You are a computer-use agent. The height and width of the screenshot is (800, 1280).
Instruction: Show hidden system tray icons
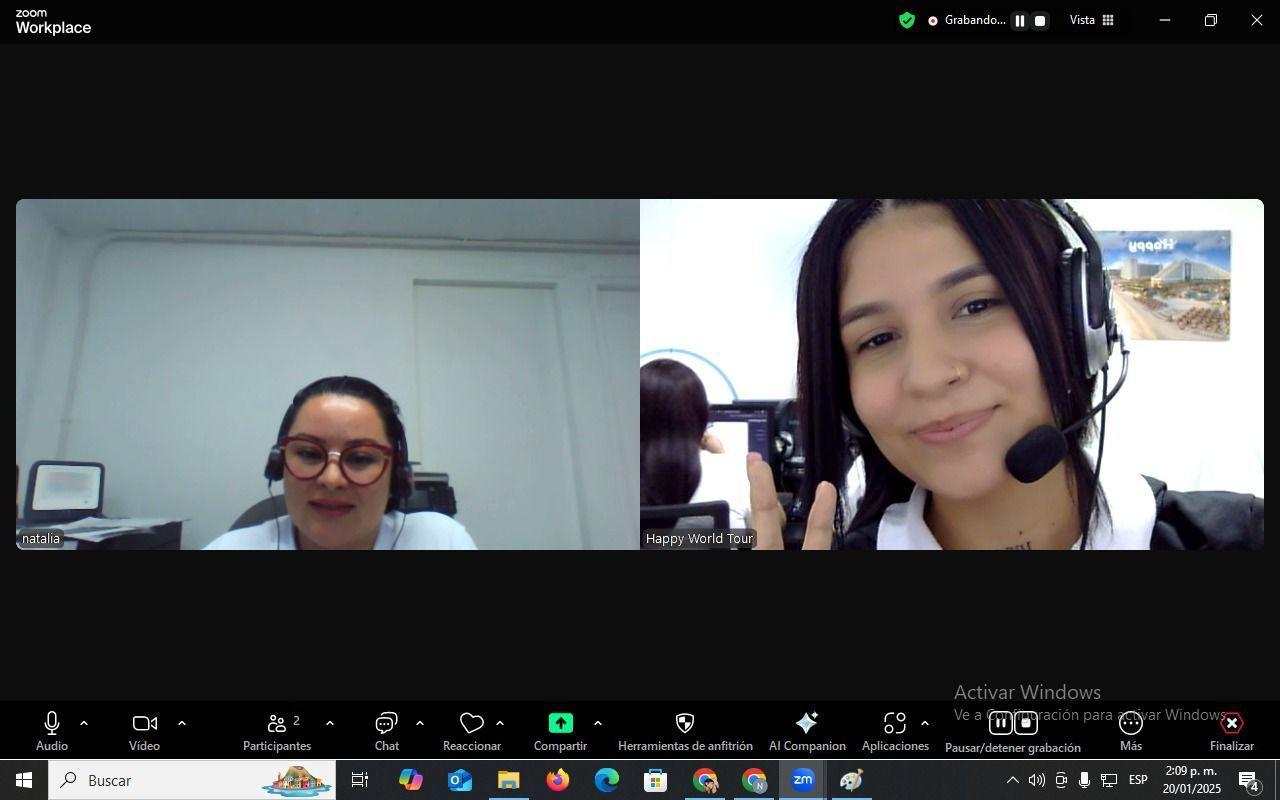pos(1012,780)
